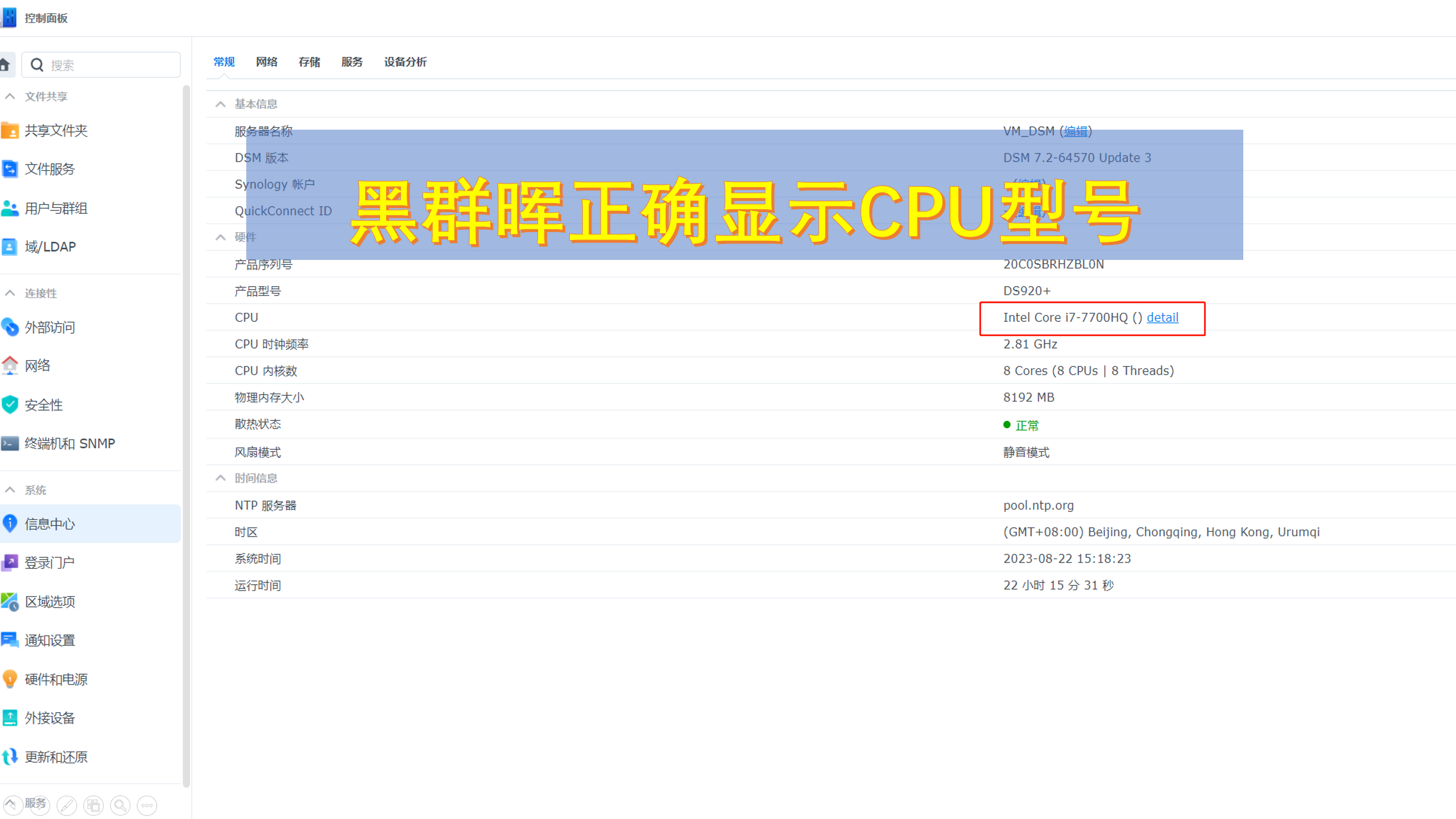Collapse the 文件共享 sidebar section
1456x819 pixels.
click(10, 97)
